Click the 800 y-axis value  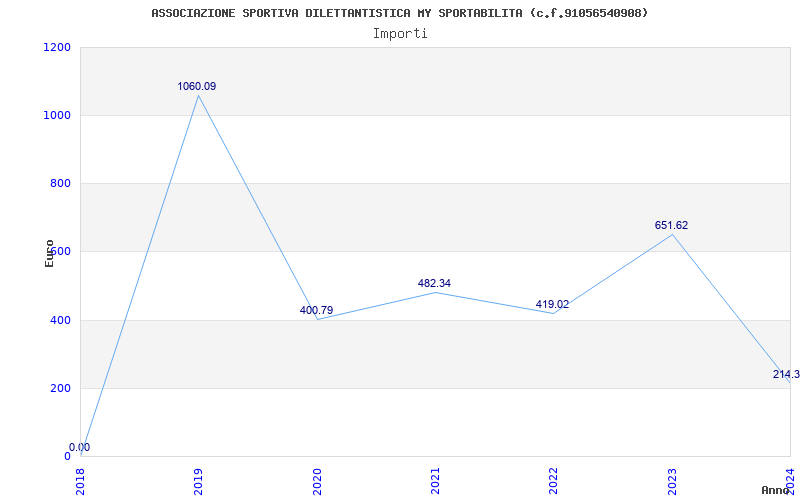(61, 183)
